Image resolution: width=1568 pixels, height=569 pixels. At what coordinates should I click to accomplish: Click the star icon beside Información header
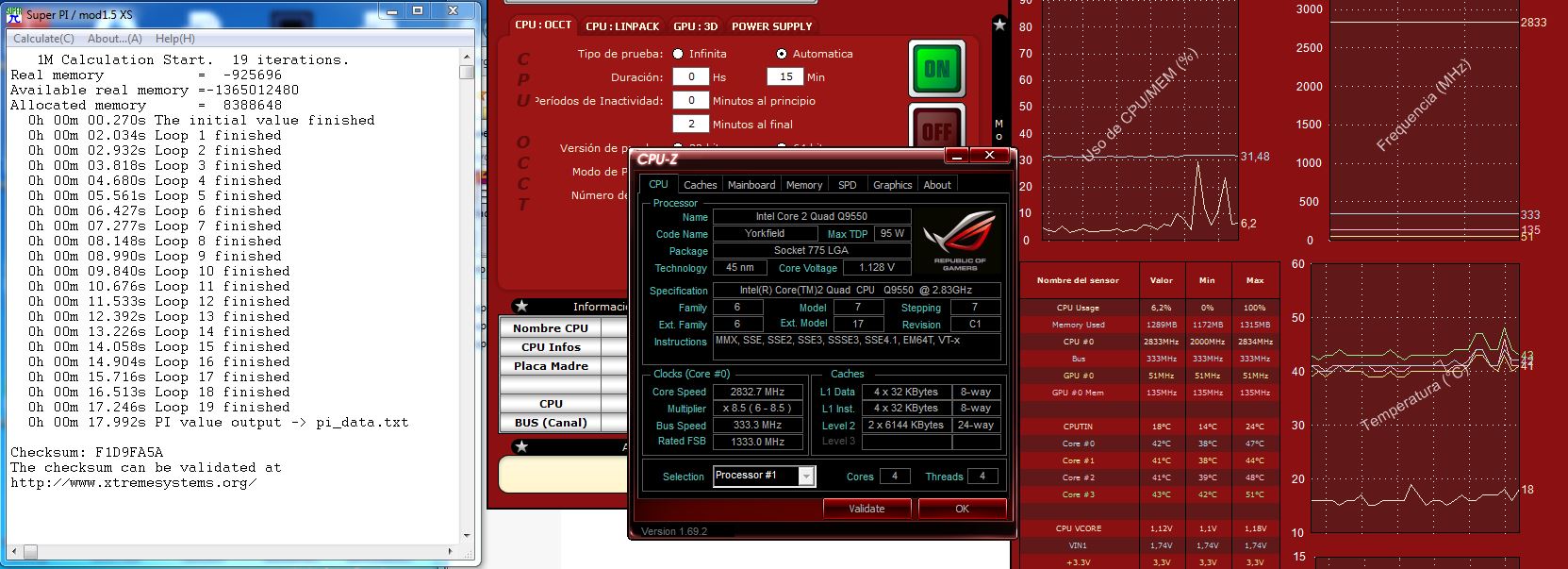[x=521, y=306]
